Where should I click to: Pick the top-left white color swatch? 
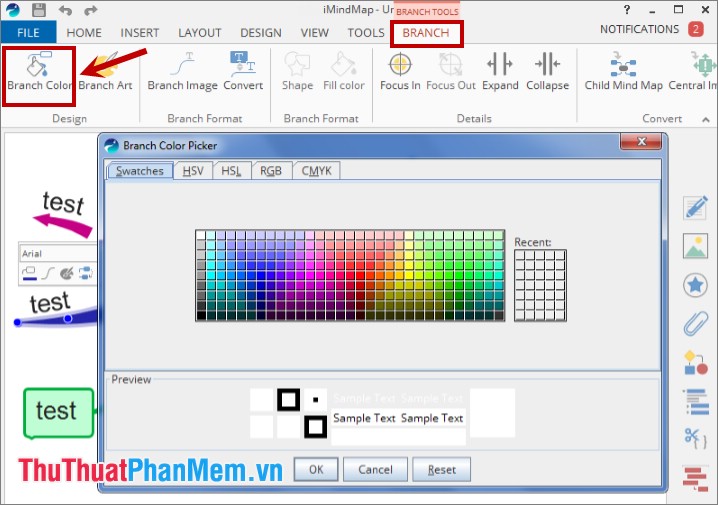202,236
